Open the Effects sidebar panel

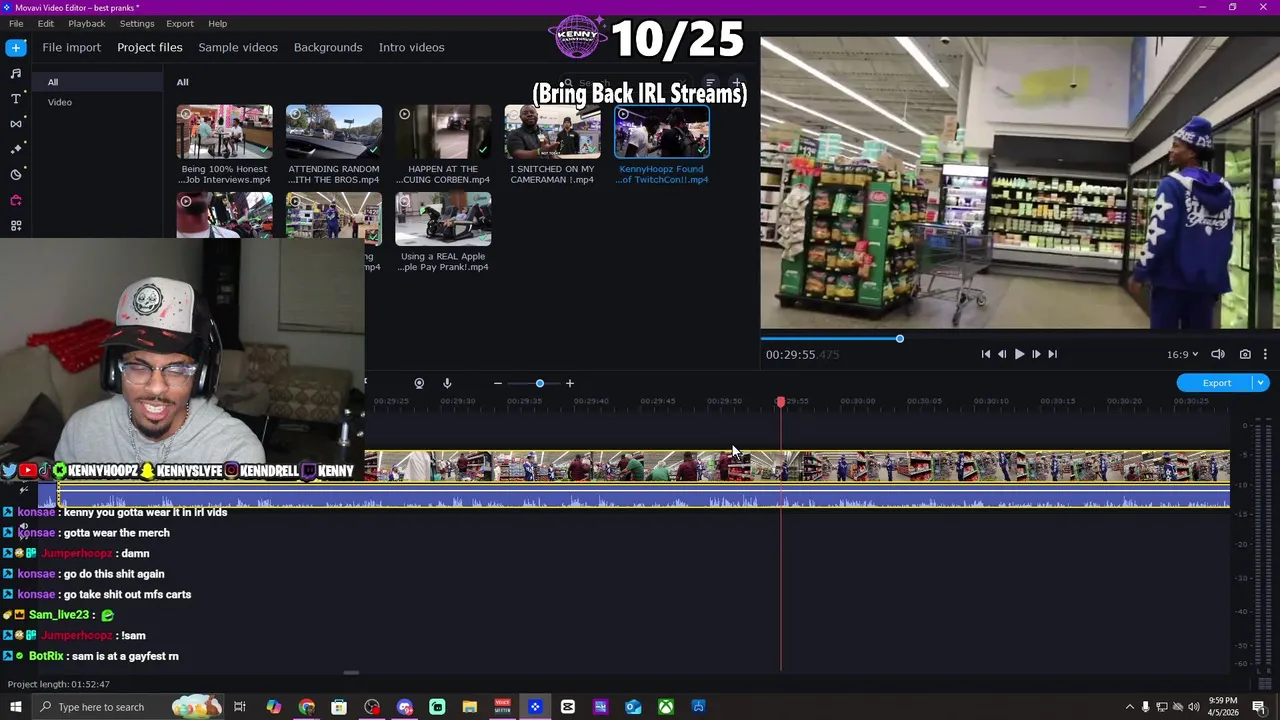click(x=16, y=149)
